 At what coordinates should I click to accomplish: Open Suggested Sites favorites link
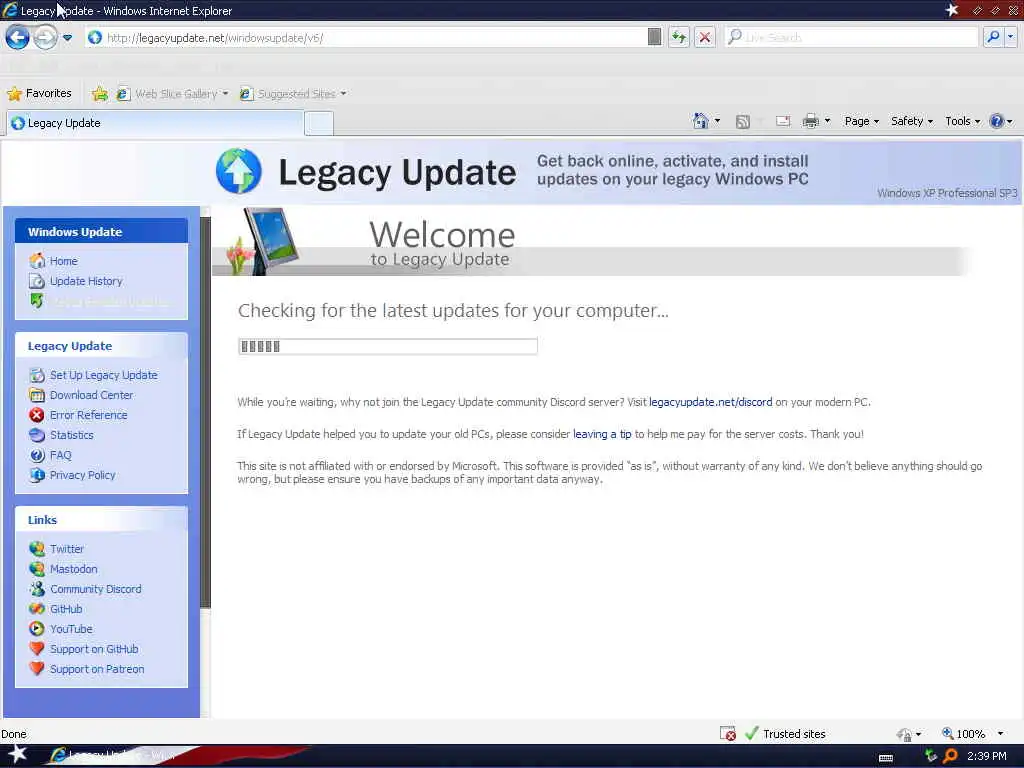click(x=293, y=94)
